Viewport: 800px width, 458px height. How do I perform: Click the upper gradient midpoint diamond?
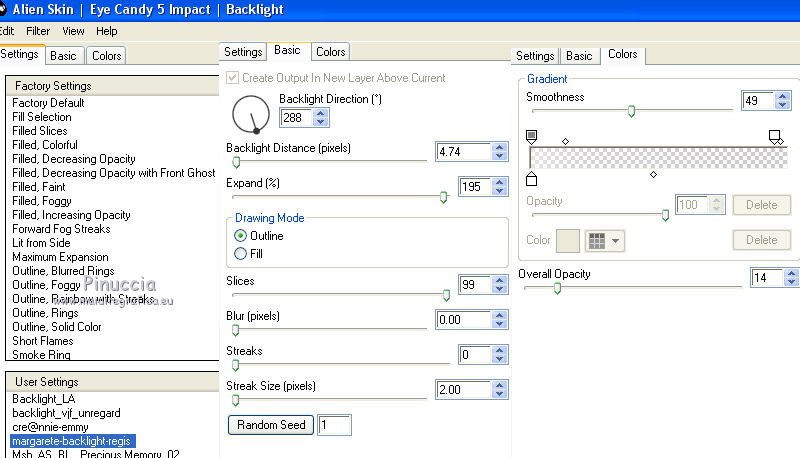[x=565, y=141]
